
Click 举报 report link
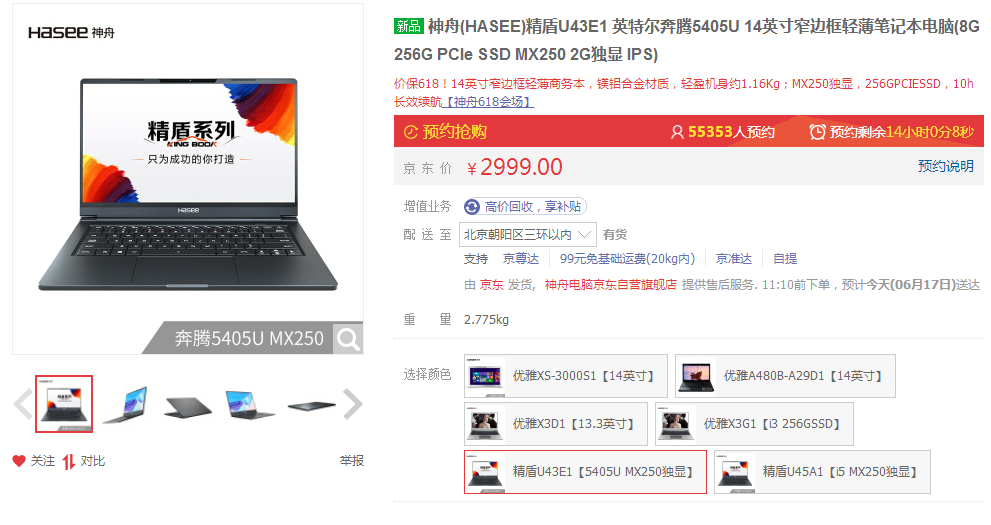point(351,461)
